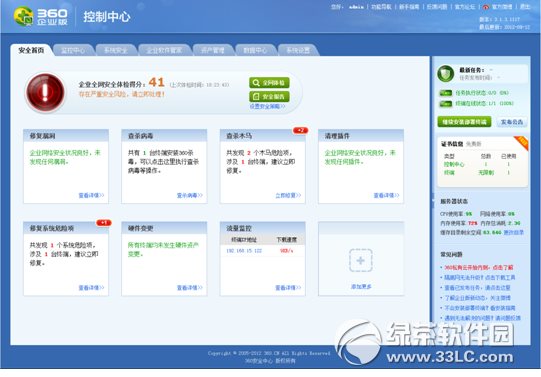The height and width of the screenshot is (377, 541).
Task: Click the green icon beside 终端在线状态
Action: (x=445, y=103)
